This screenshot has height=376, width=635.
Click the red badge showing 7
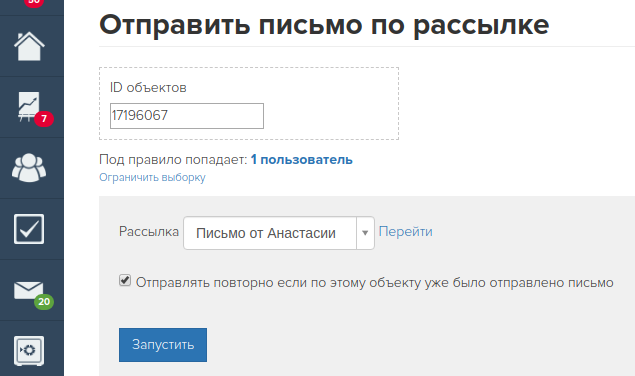[44, 119]
